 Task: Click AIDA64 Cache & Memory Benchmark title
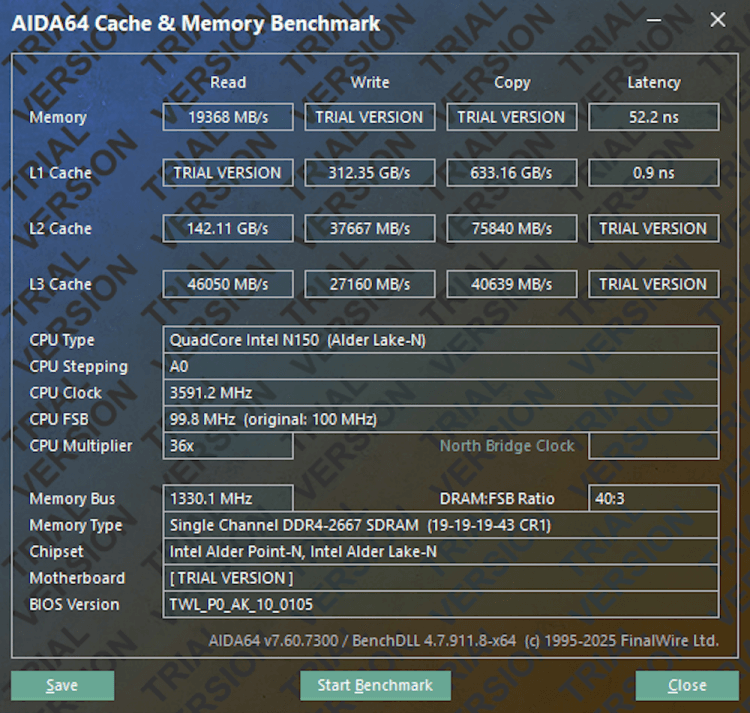click(196, 23)
